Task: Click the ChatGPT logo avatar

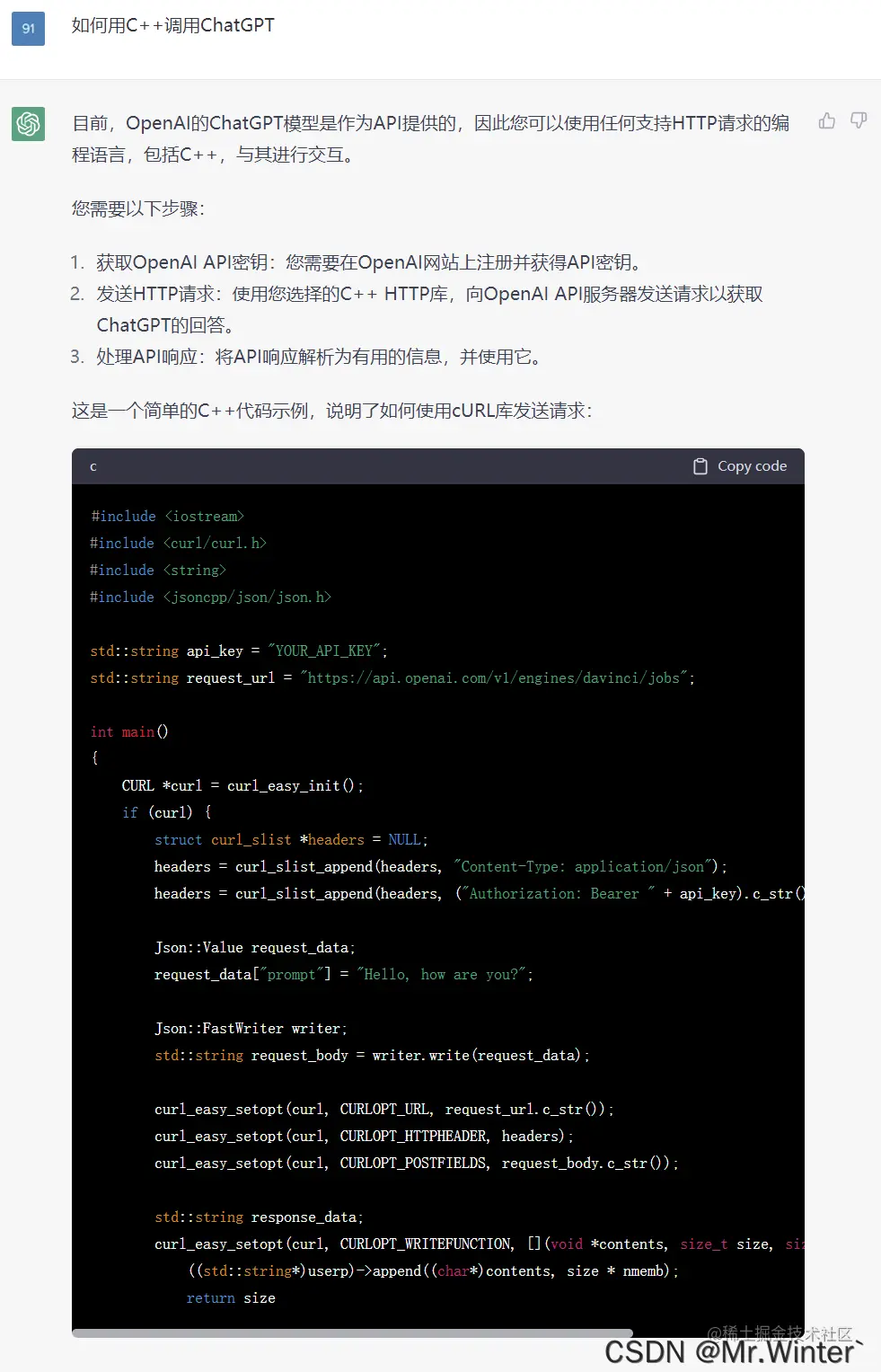Action: (x=29, y=123)
